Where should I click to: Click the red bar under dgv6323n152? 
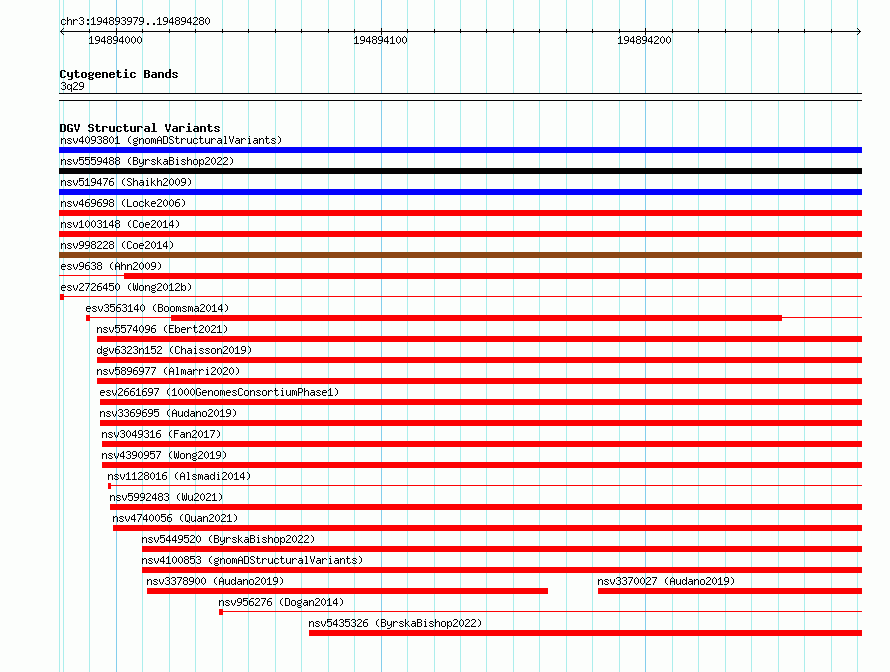480,360
